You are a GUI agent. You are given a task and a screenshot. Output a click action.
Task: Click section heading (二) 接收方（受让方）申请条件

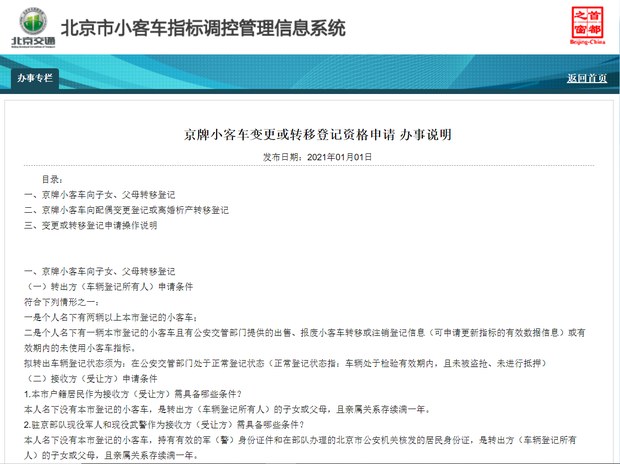(x=91, y=379)
